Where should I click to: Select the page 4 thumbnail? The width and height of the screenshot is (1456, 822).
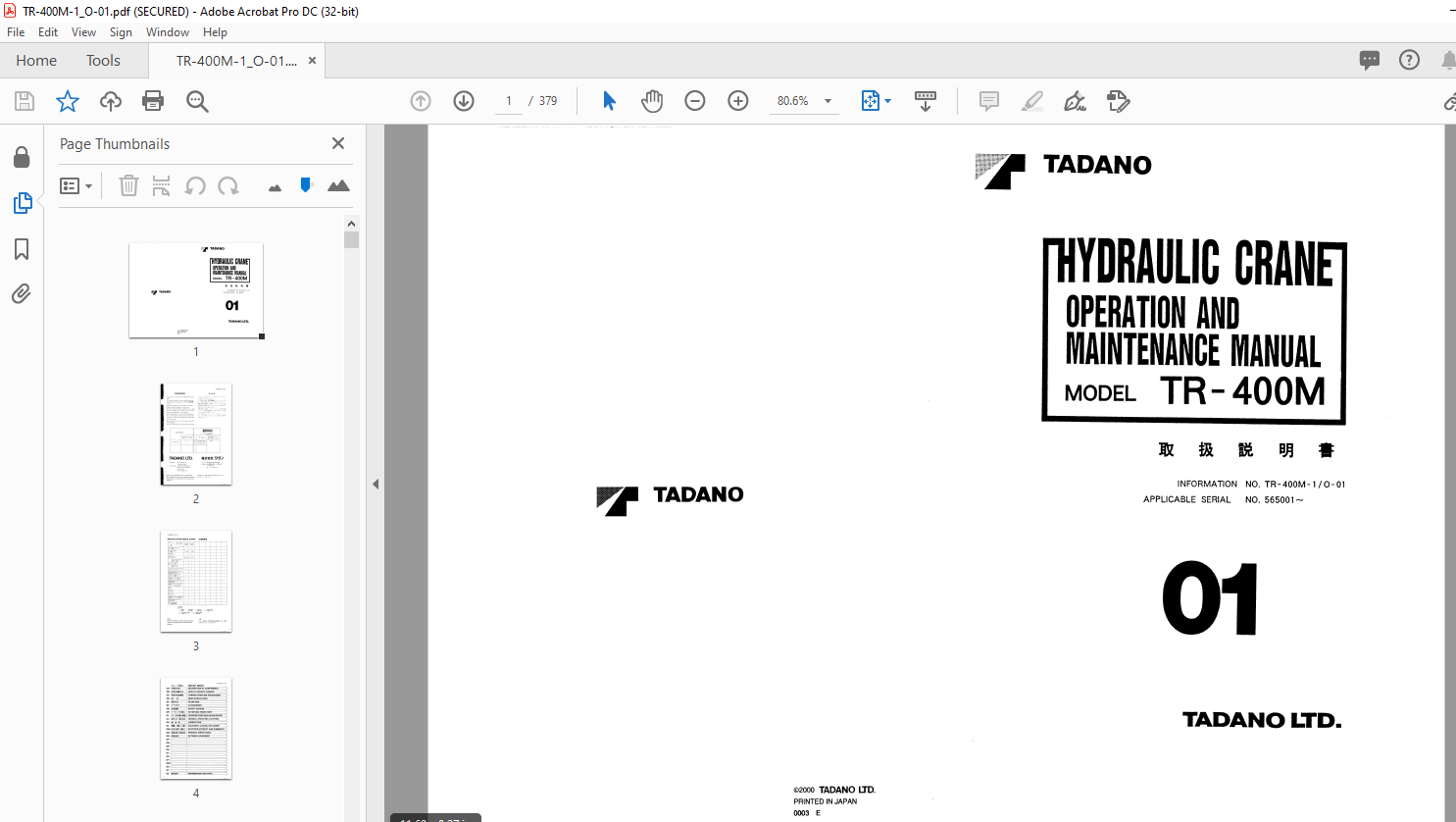click(x=196, y=729)
